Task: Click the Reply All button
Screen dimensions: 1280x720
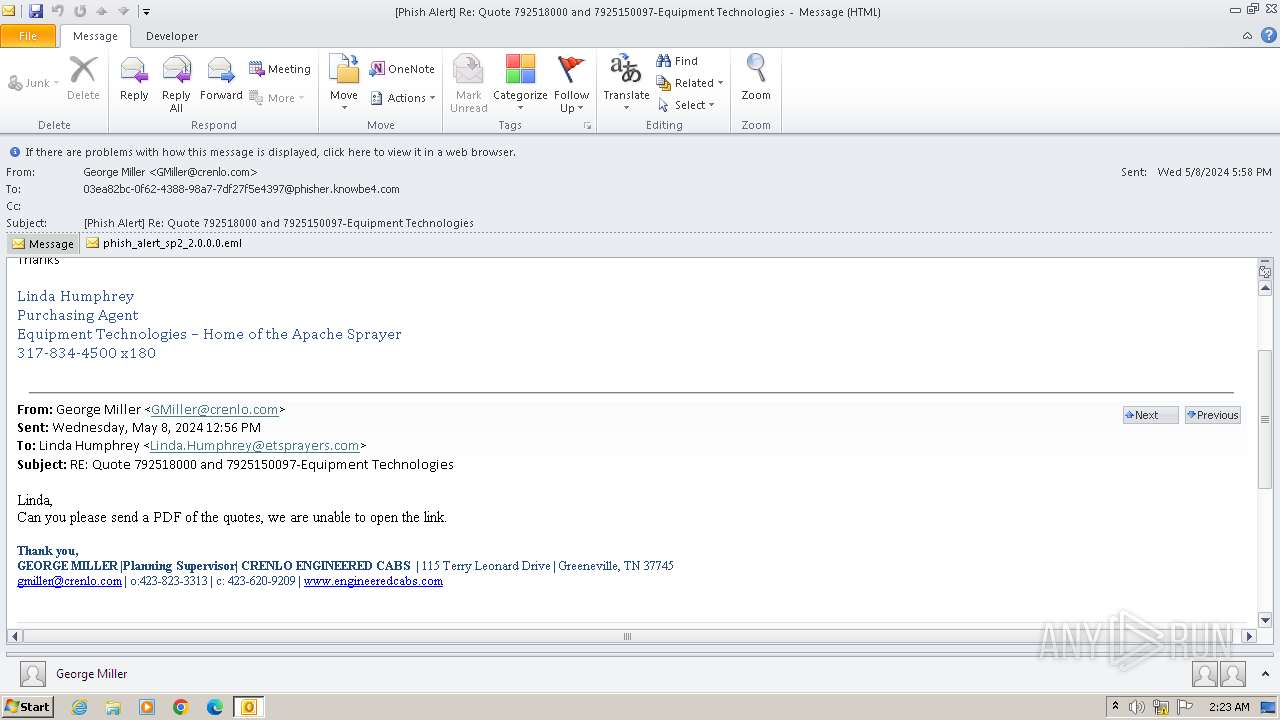Action: (176, 84)
